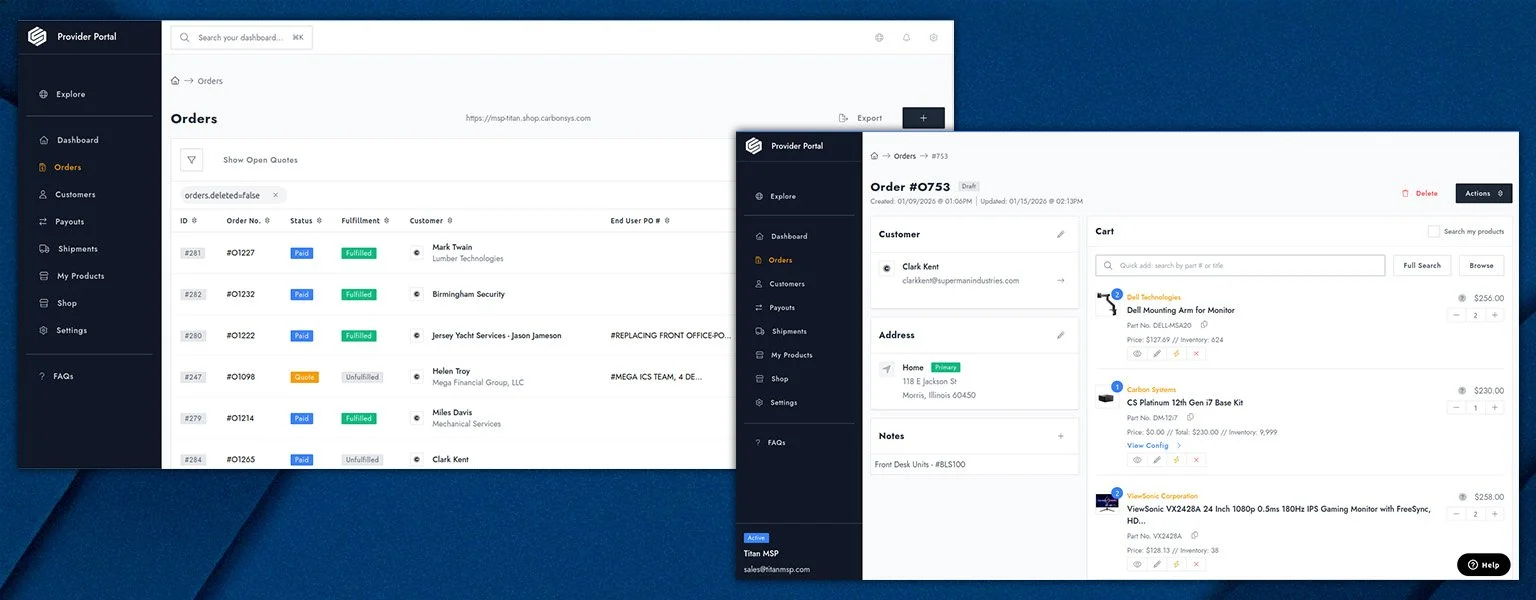Edit Clark Kent customer via pencil icon
This screenshot has width=1536, height=600.
point(1061,234)
